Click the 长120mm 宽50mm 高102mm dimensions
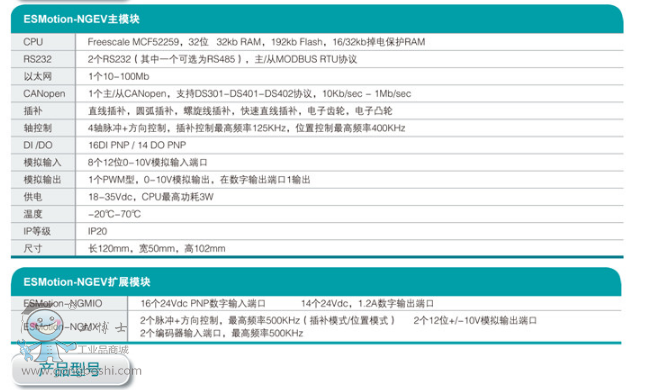This screenshot has width=648, height=390. pos(157,248)
